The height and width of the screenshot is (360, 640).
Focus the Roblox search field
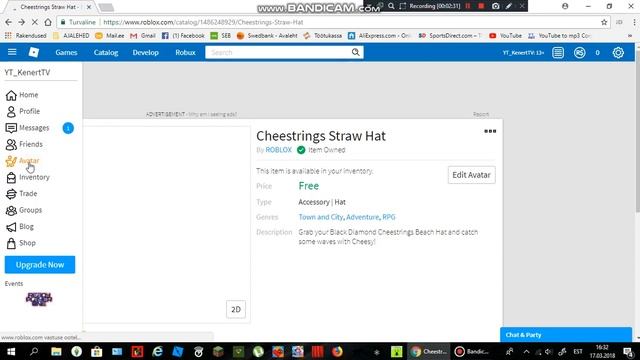pyautogui.click(x=278, y=52)
